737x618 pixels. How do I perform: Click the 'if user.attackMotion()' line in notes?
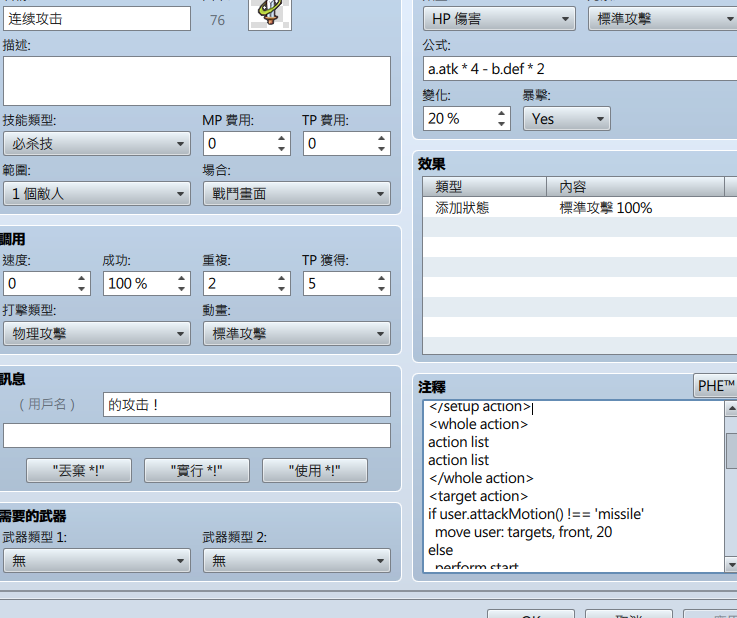coord(536,514)
